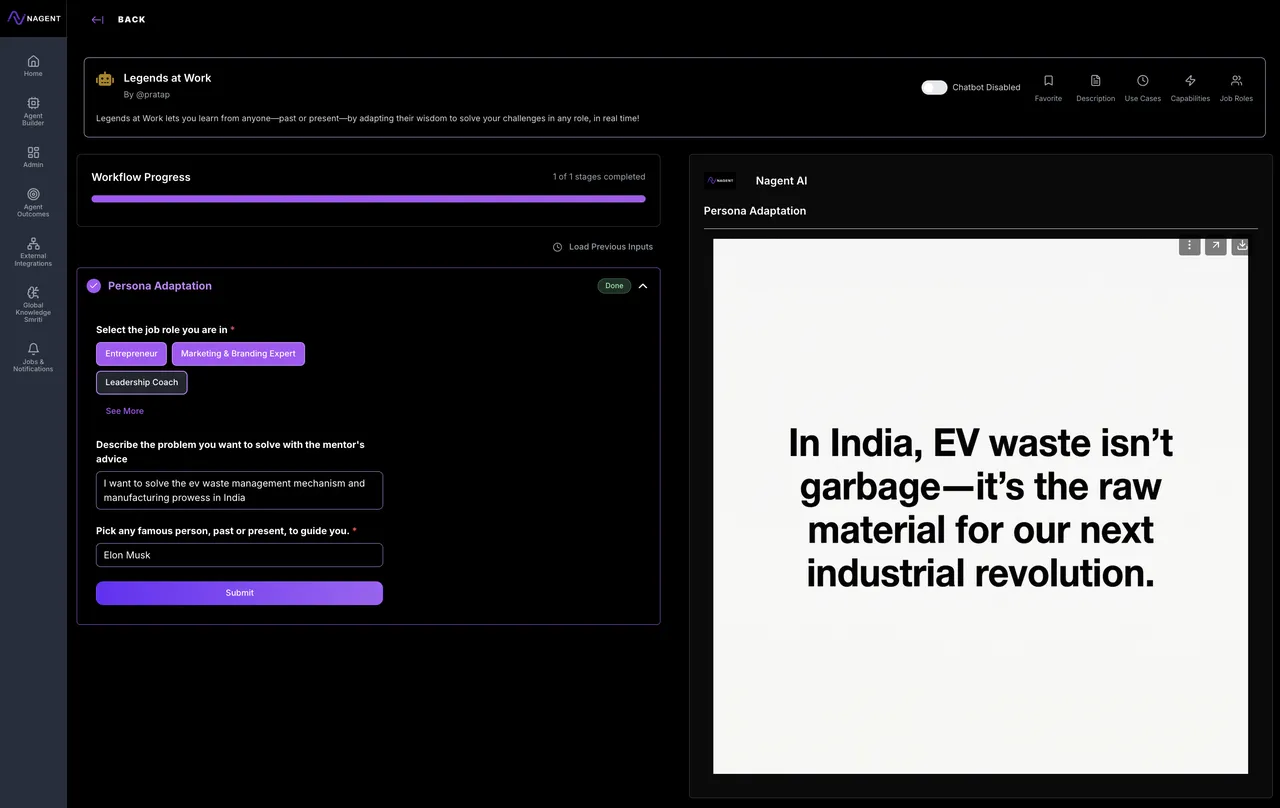This screenshot has height=808, width=1280.
Task: Click the Done status badge
Action: tap(614, 286)
